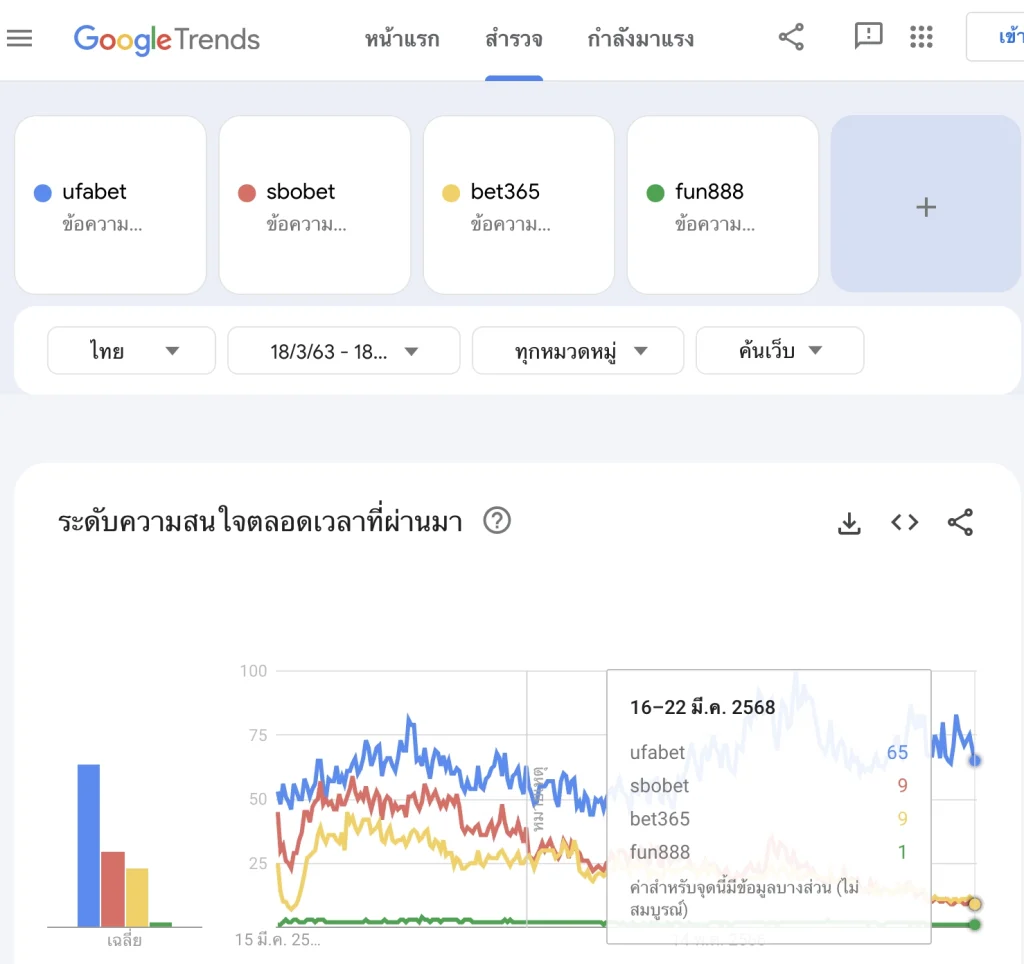This screenshot has height=964, width=1024.
Task: Add a new comparison term with the plus tile
Action: click(924, 205)
